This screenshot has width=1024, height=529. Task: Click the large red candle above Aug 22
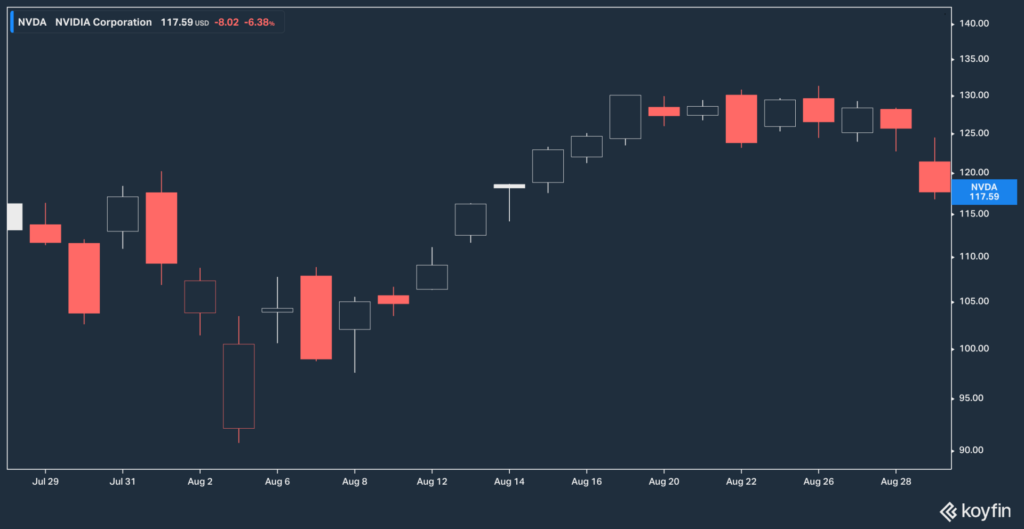(x=741, y=119)
